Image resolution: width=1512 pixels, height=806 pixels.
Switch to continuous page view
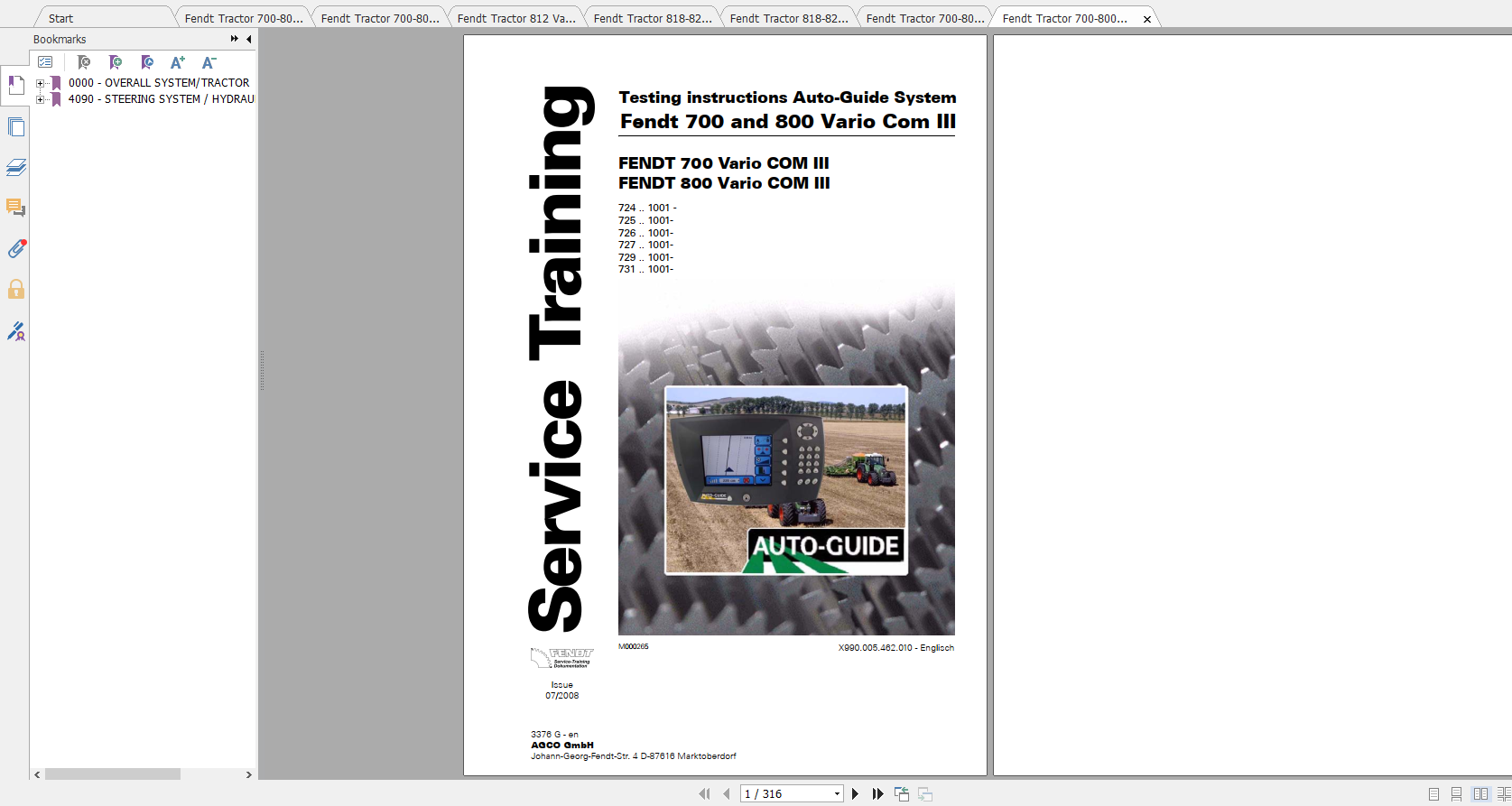point(1456,794)
